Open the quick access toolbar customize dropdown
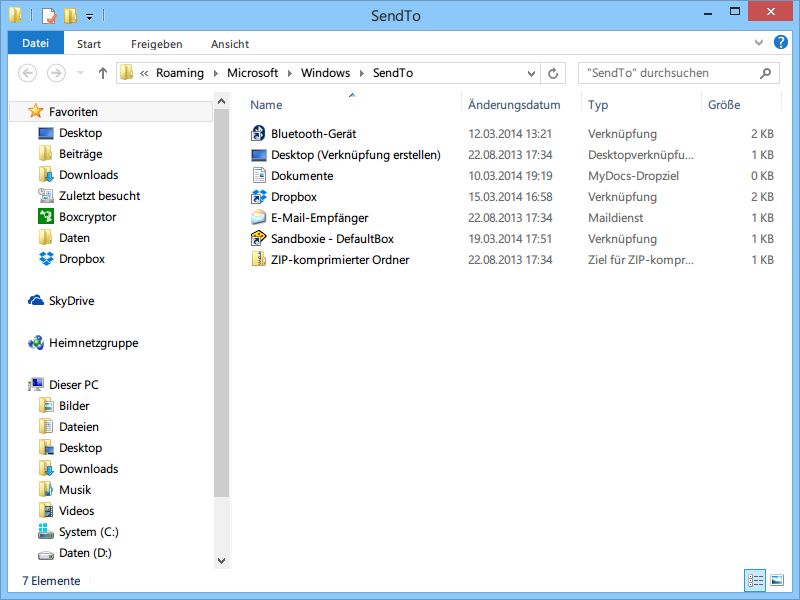 click(89, 17)
